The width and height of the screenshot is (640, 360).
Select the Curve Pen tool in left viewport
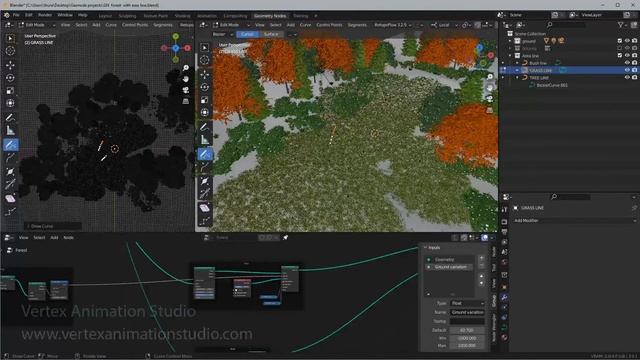pos(10,158)
